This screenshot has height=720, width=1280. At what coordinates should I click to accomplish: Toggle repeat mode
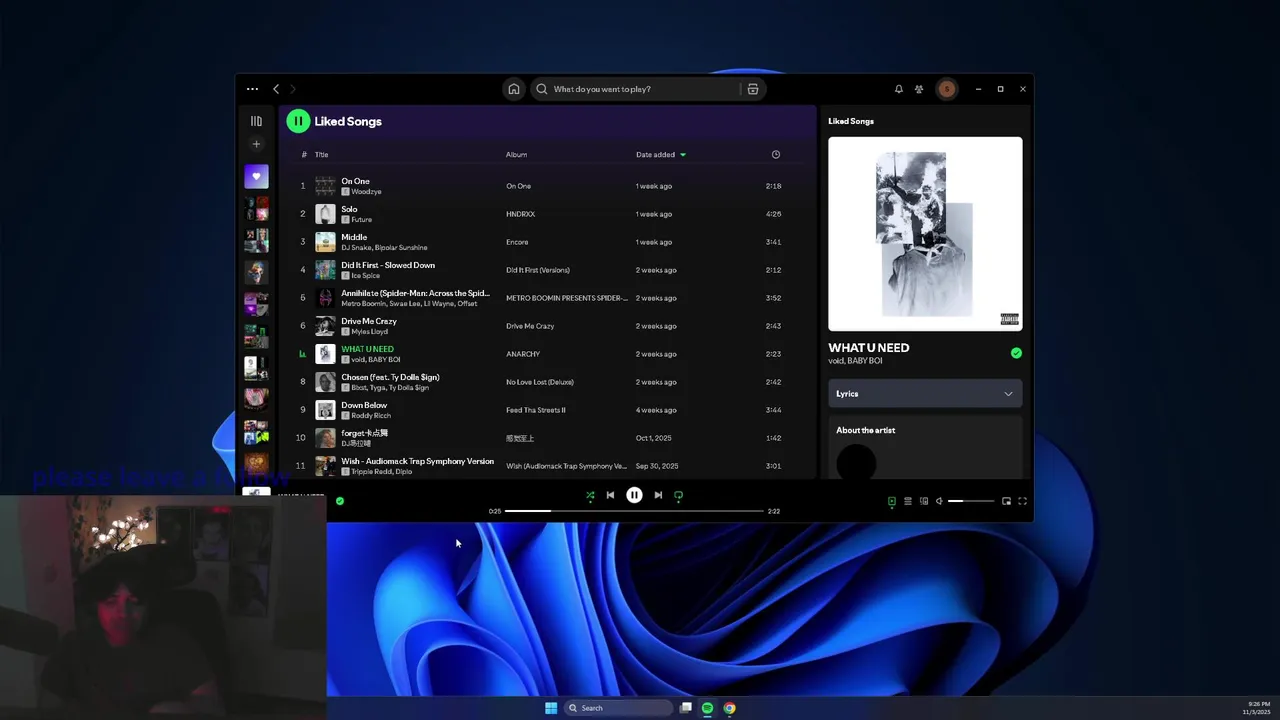679,495
